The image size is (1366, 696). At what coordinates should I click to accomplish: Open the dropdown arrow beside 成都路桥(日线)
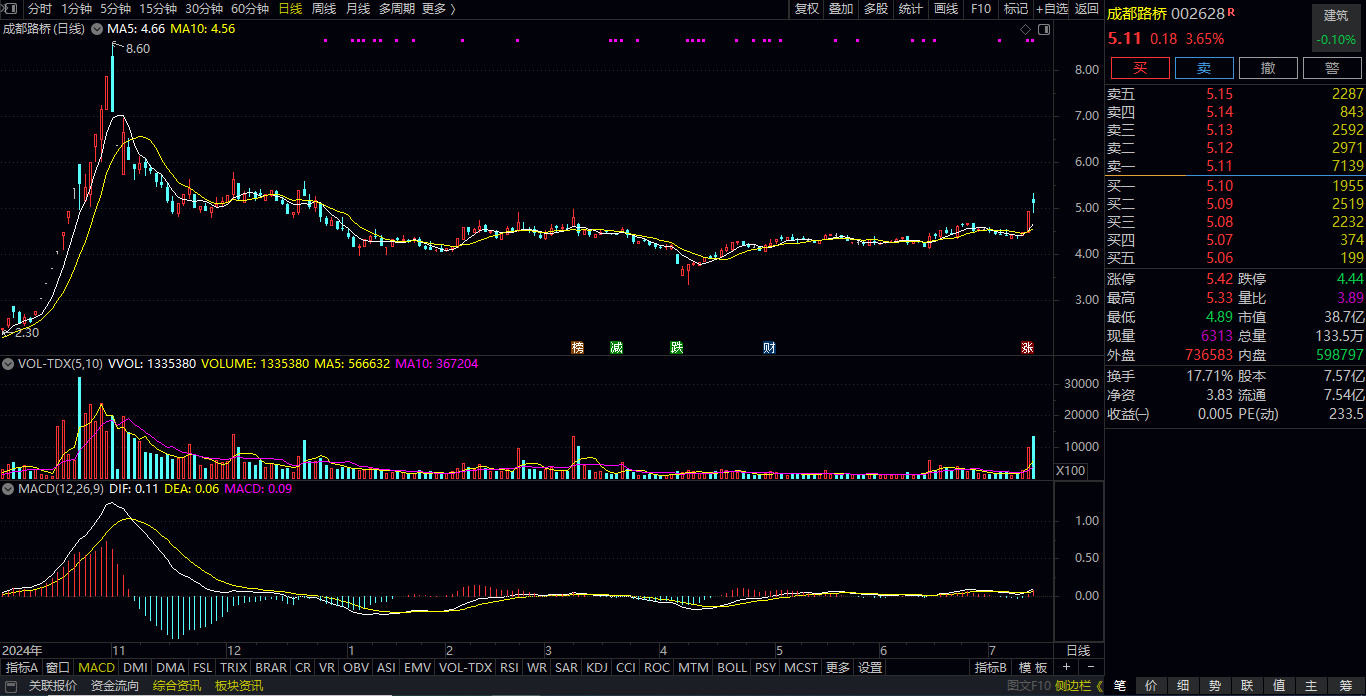[x=96, y=29]
